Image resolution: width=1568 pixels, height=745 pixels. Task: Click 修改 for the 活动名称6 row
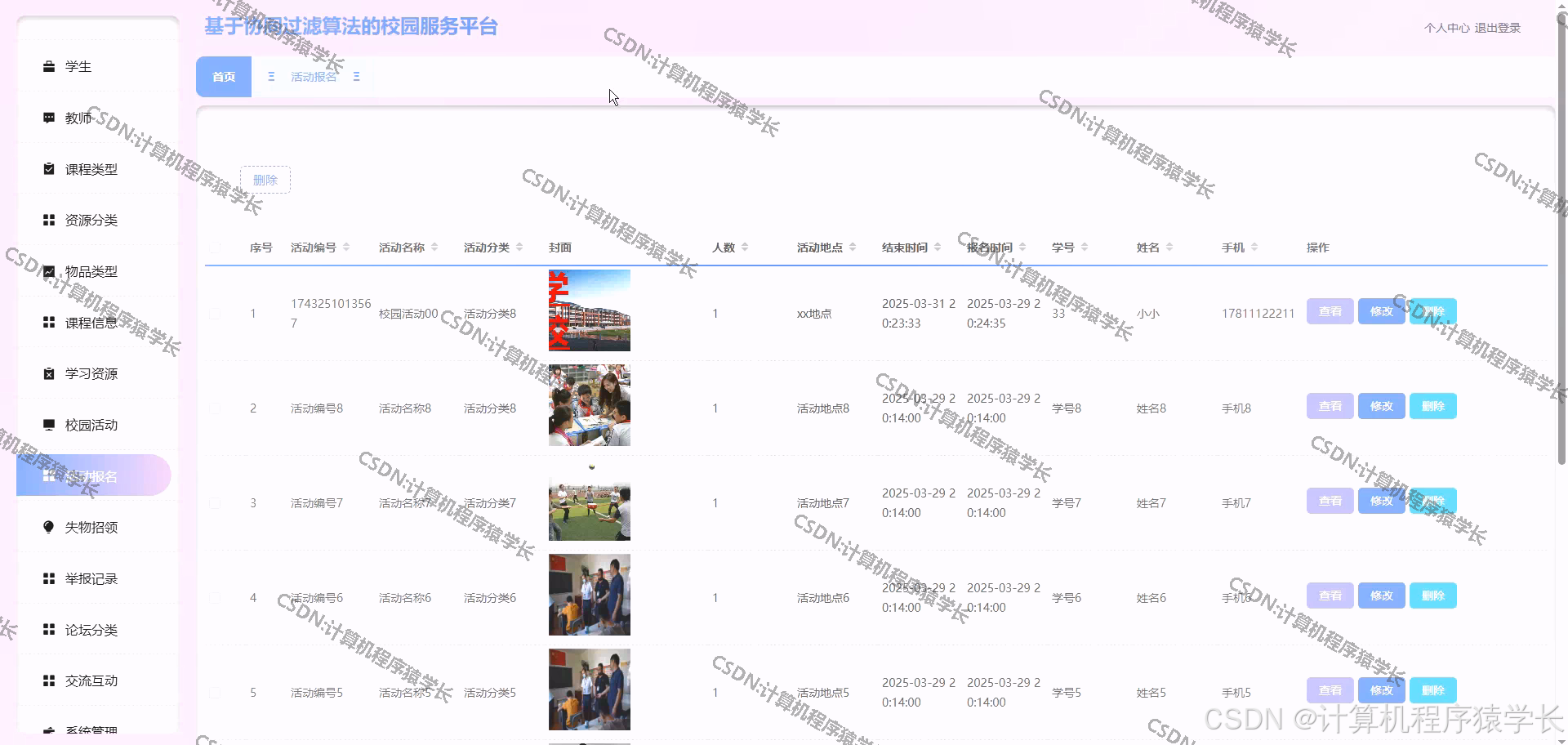(x=1381, y=596)
